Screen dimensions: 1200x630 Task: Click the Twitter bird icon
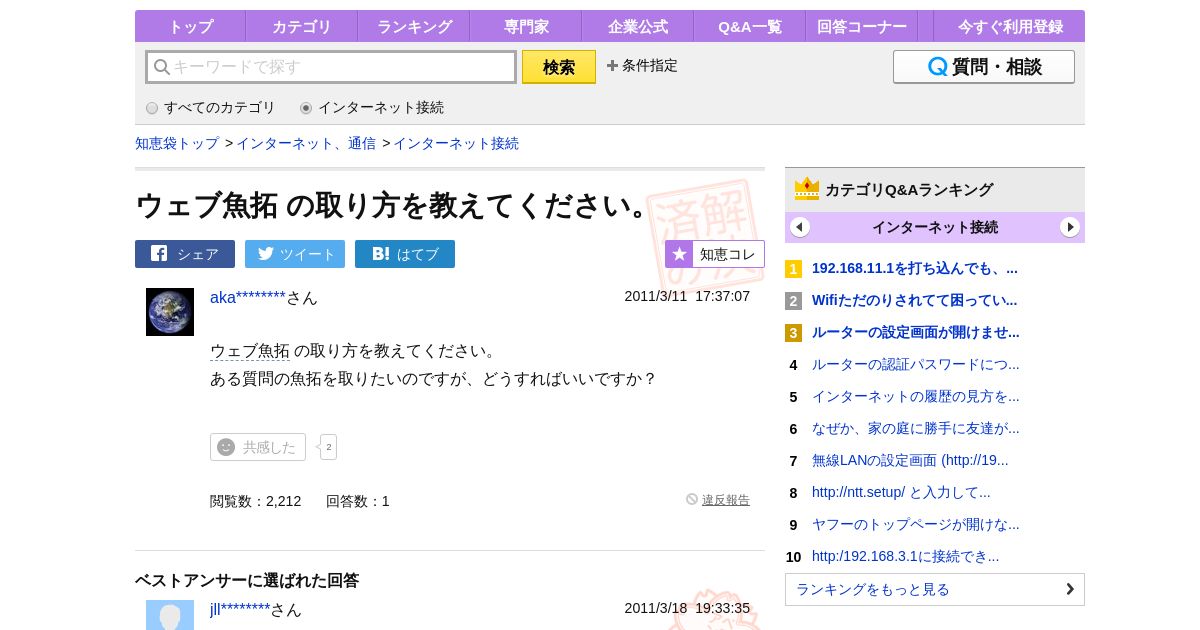(266, 253)
